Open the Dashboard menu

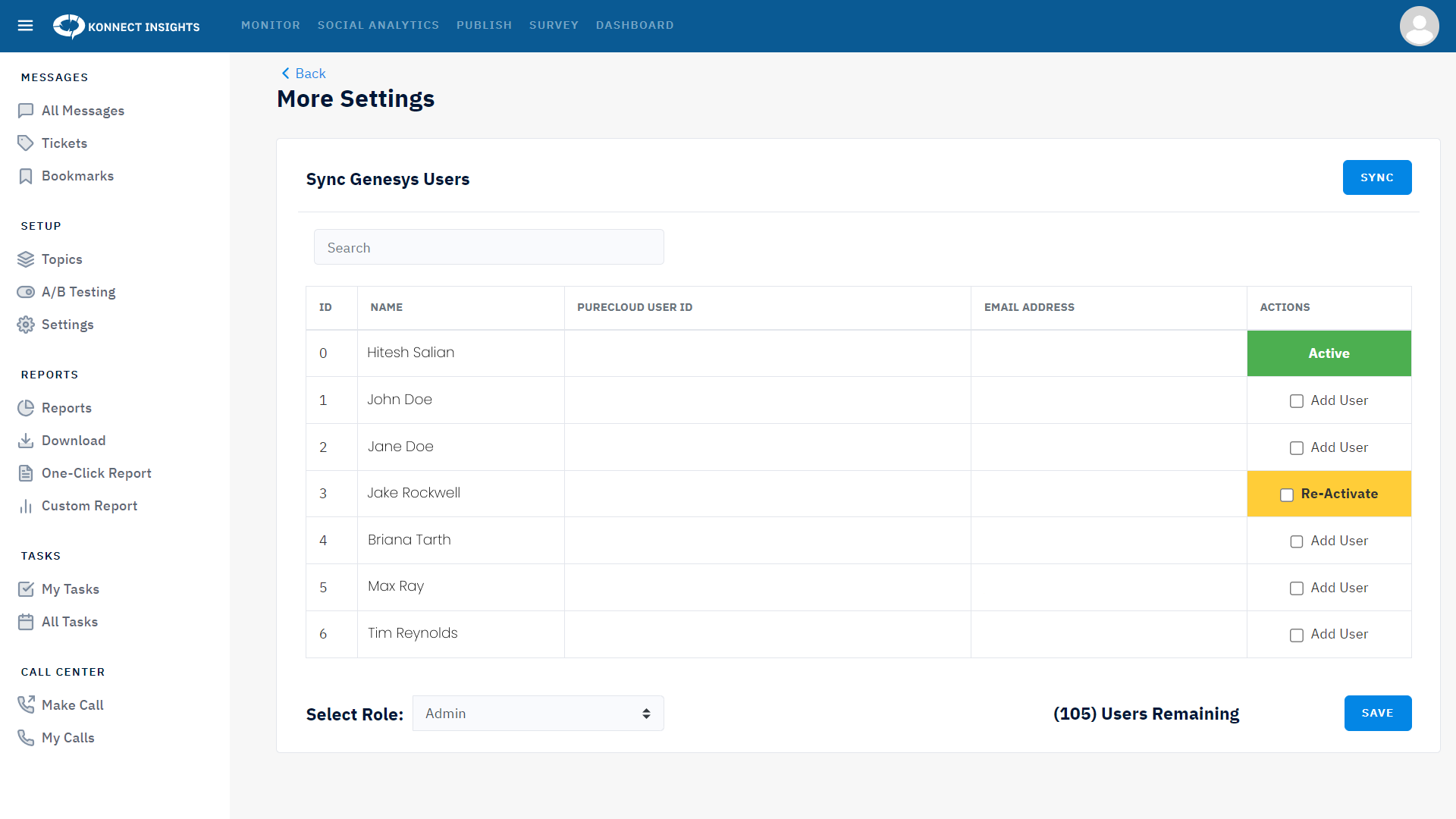635,25
